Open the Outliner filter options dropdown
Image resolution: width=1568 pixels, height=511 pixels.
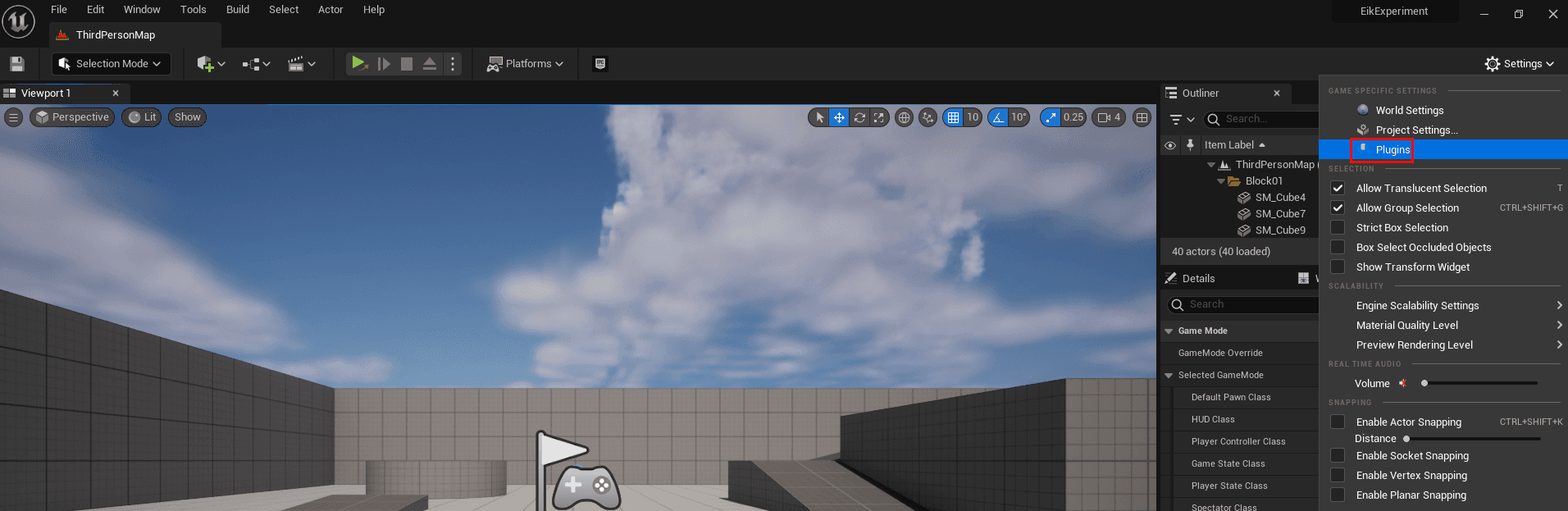pyautogui.click(x=1182, y=120)
